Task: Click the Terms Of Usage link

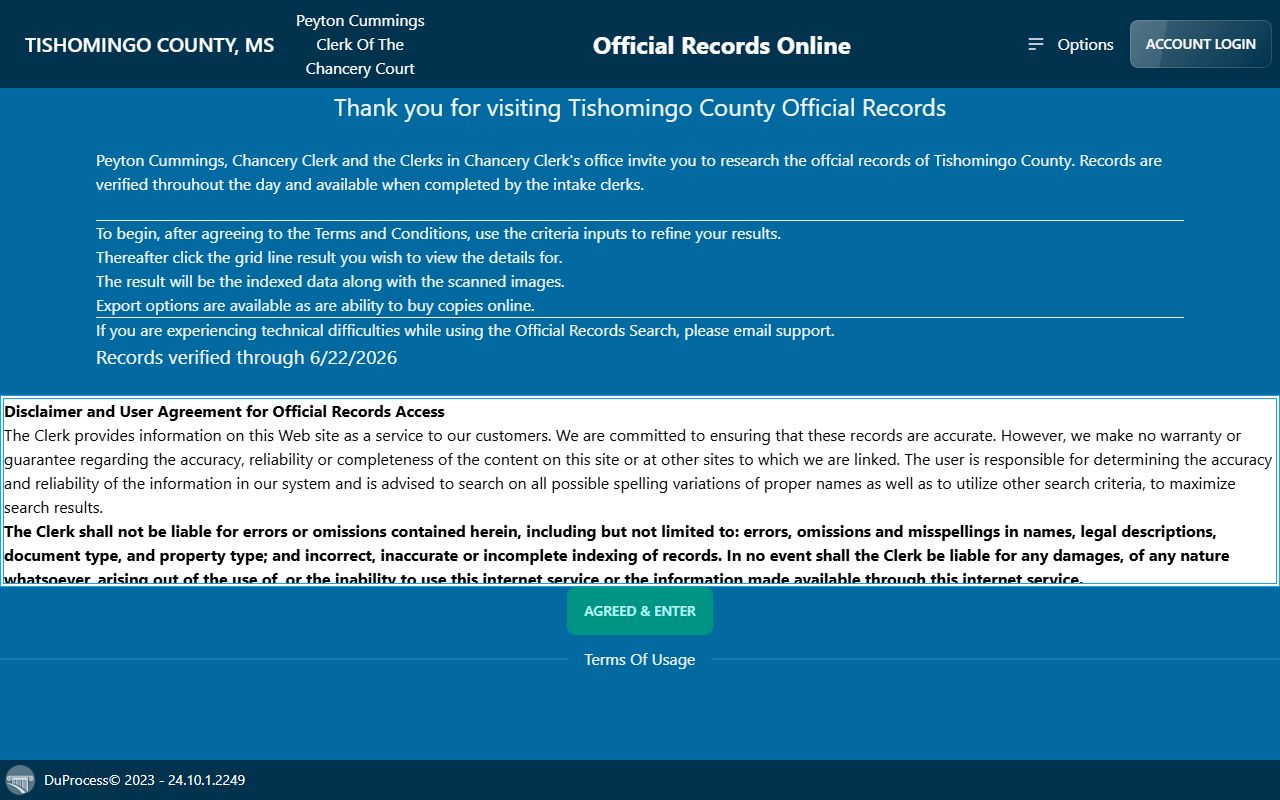Action: coord(640,660)
